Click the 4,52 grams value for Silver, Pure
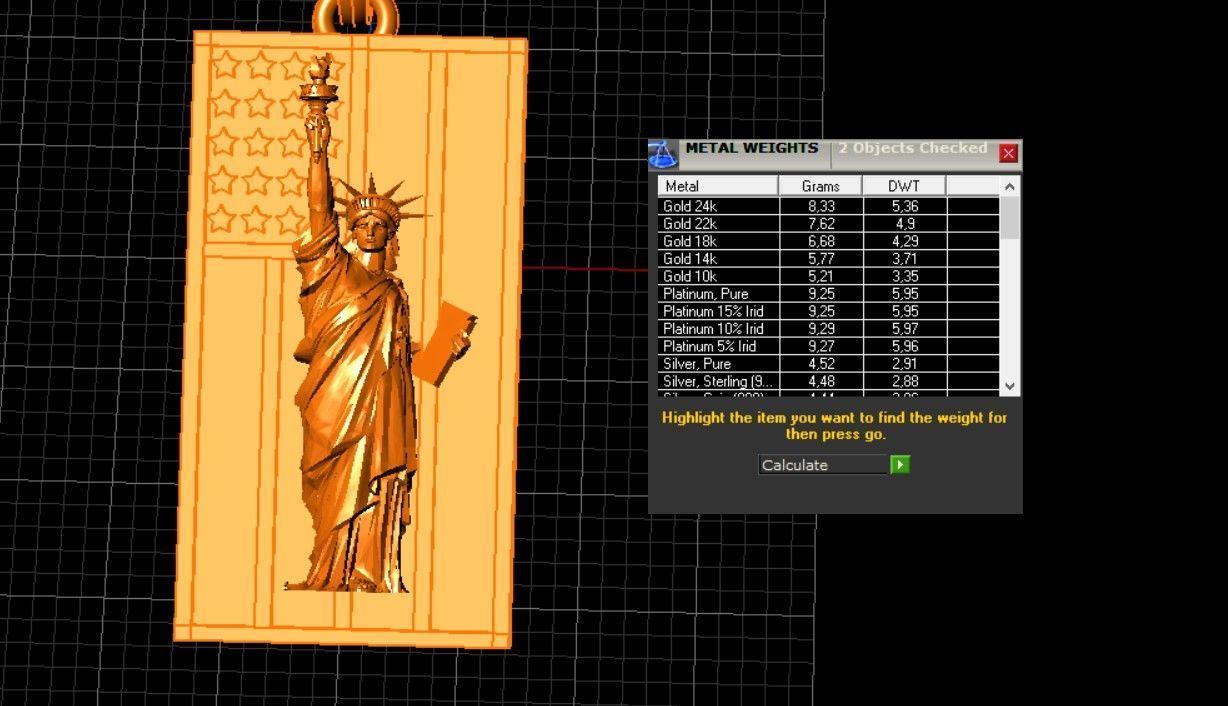The height and width of the screenshot is (706, 1228). pyautogui.click(x=821, y=364)
